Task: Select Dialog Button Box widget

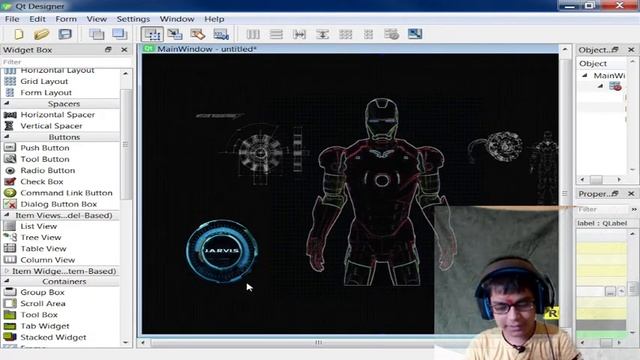Action: (58, 204)
